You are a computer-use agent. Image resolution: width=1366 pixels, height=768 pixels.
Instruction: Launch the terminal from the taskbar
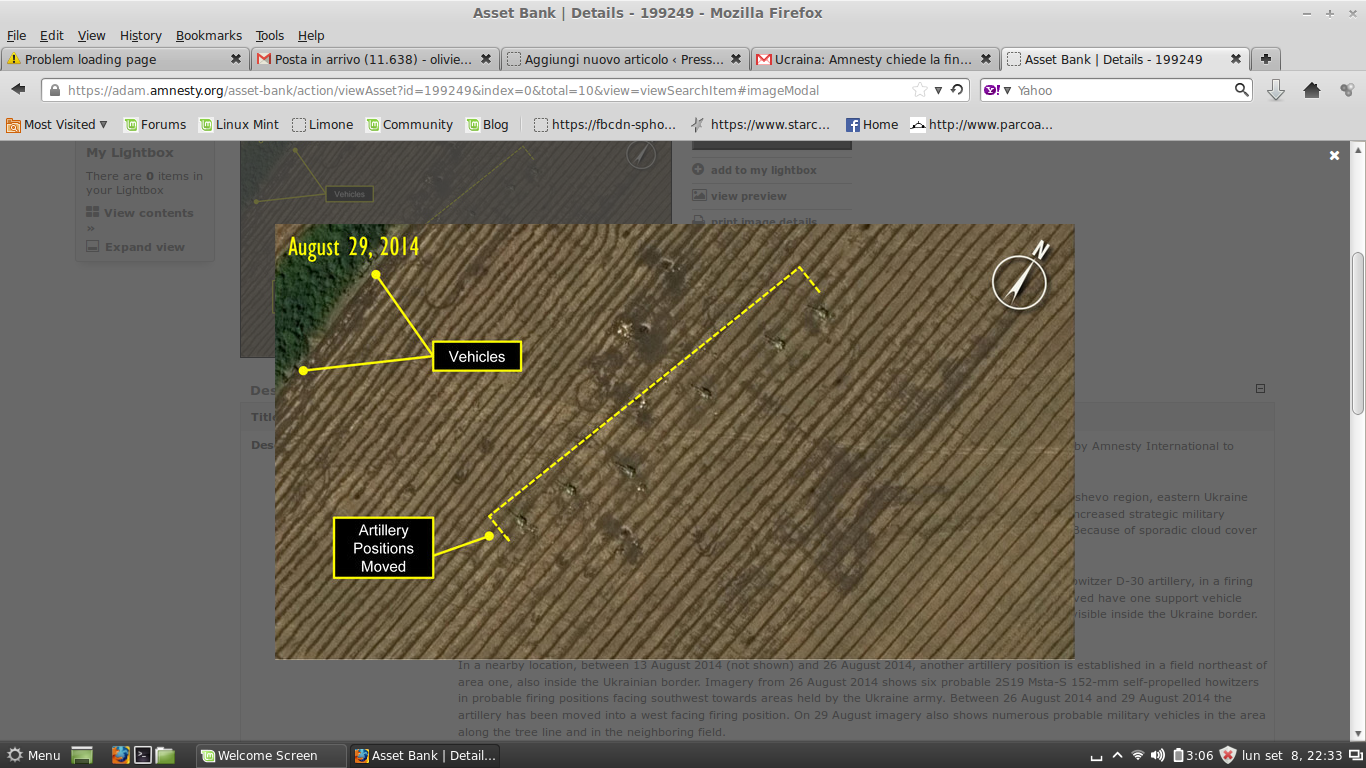143,755
